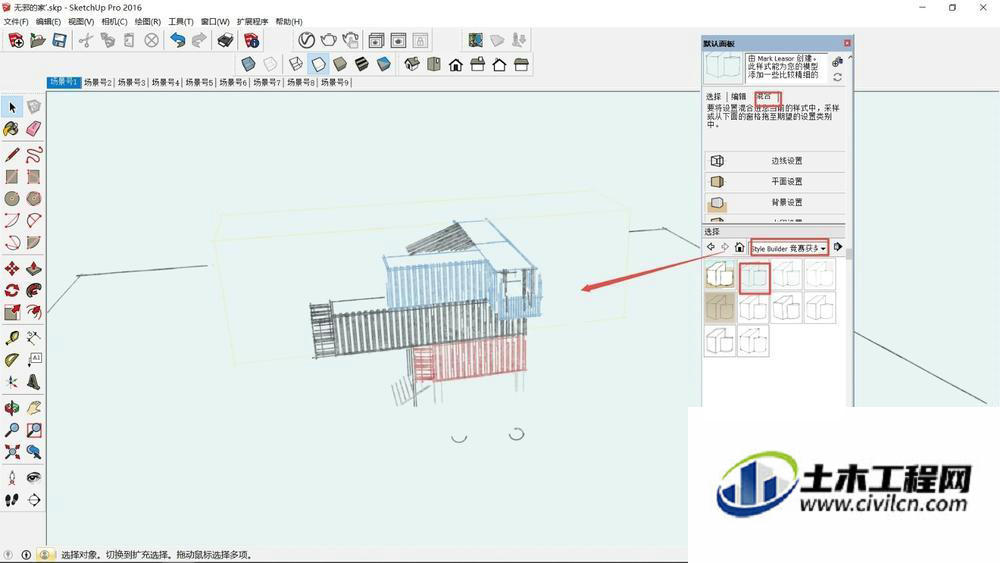1000x563 pixels.
Task: Switch to scene tab 场景号5
Action: pos(199,82)
